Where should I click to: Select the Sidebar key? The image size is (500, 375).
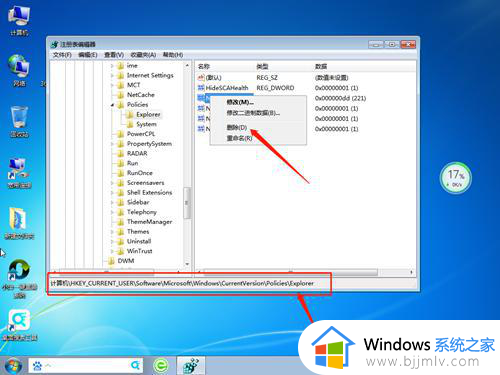(138, 202)
